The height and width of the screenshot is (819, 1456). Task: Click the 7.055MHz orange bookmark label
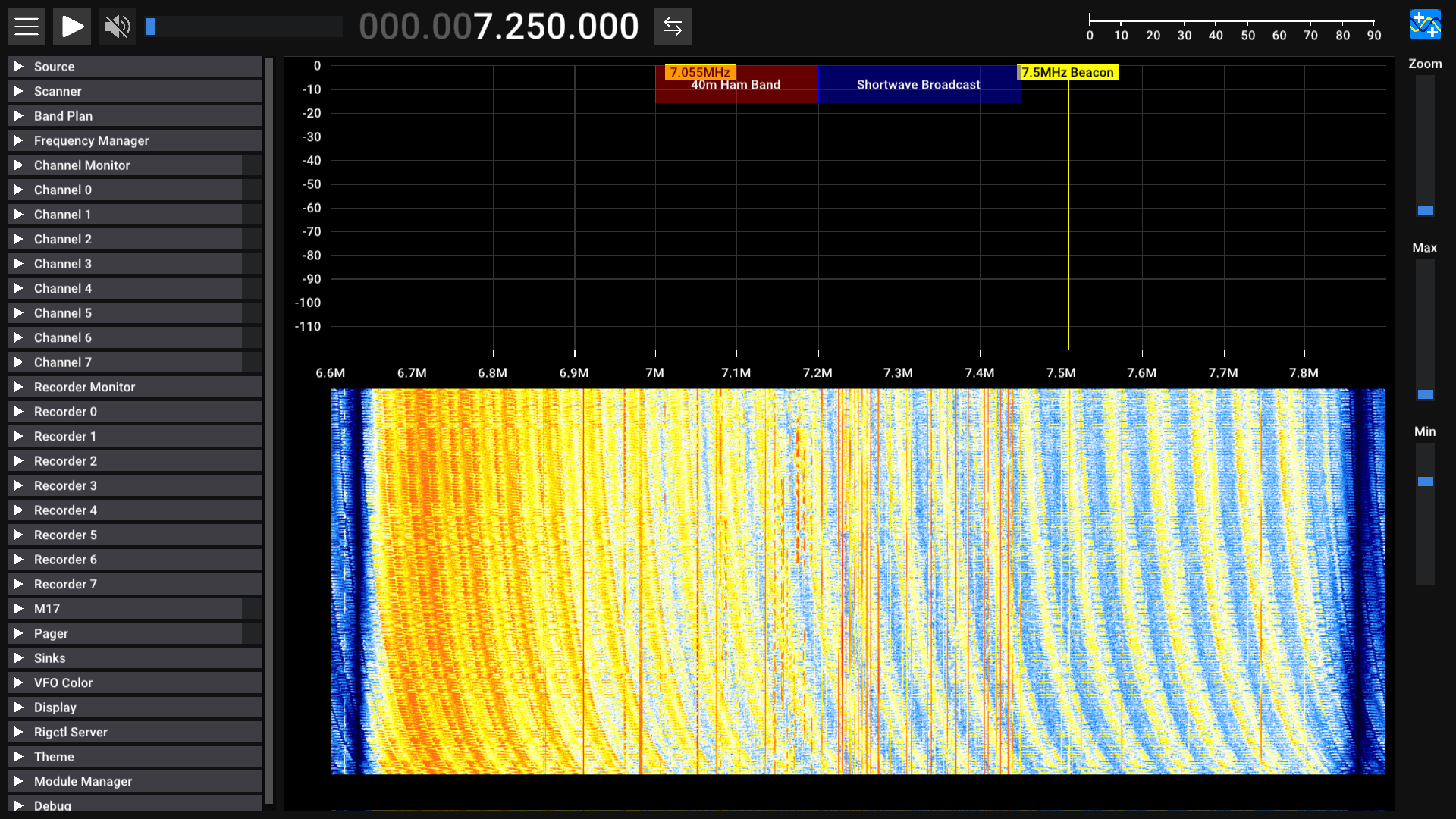click(x=699, y=72)
